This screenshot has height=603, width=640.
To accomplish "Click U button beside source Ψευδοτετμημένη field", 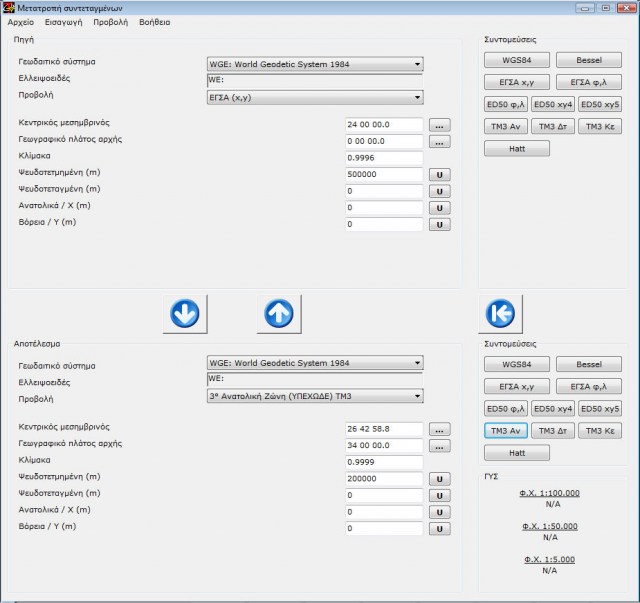I will (x=440, y=174).
